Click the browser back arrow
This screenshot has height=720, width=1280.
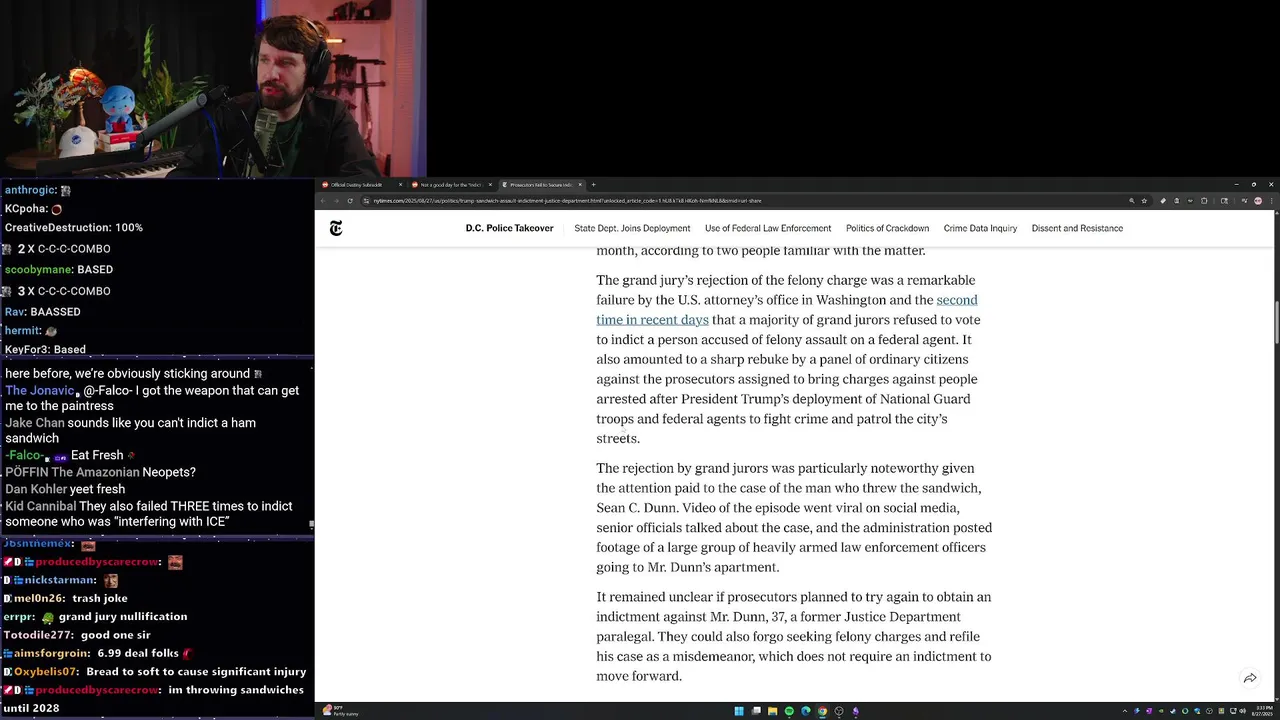(323, 201)
